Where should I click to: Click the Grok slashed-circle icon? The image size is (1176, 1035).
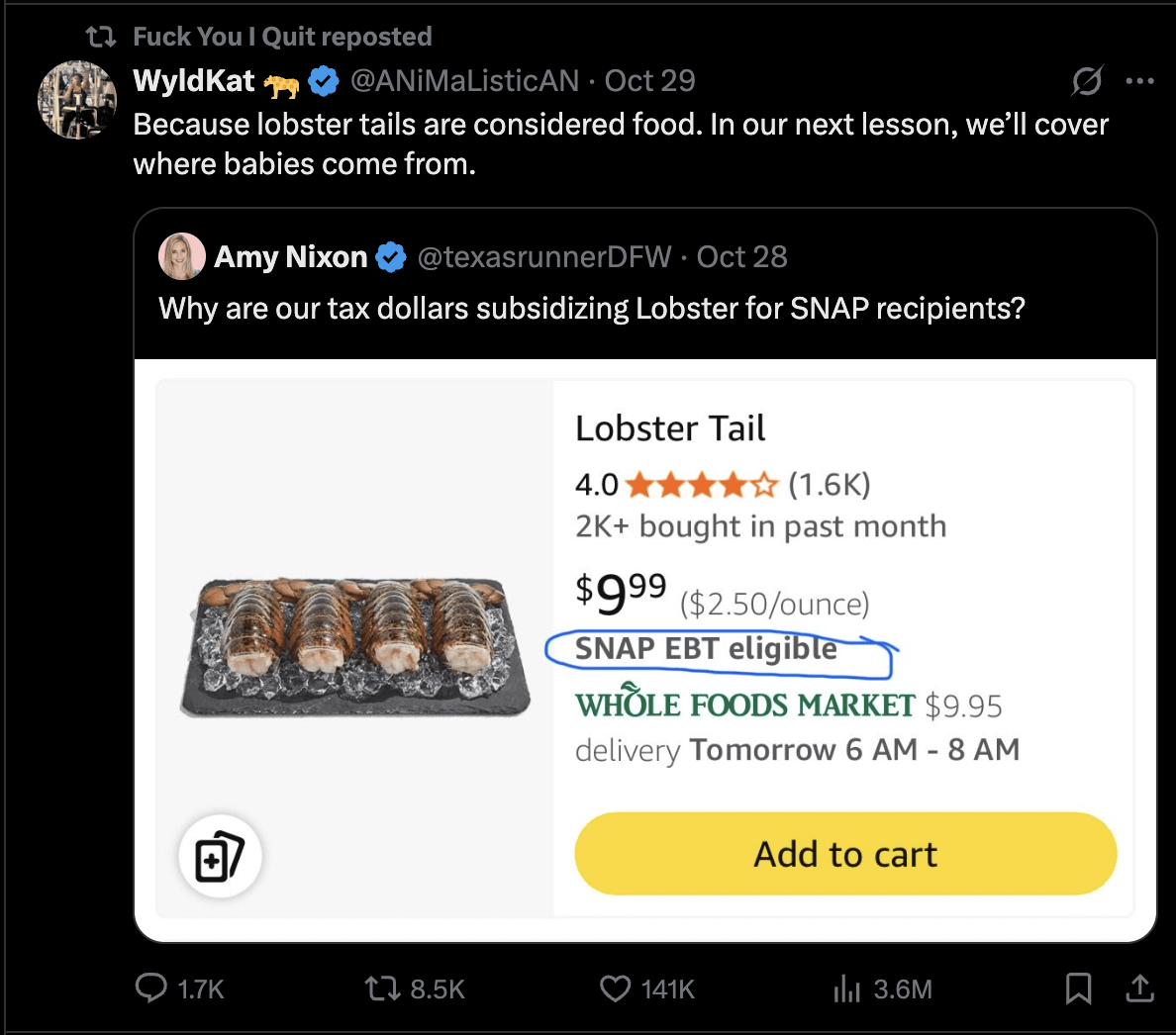coord(1087,81)
